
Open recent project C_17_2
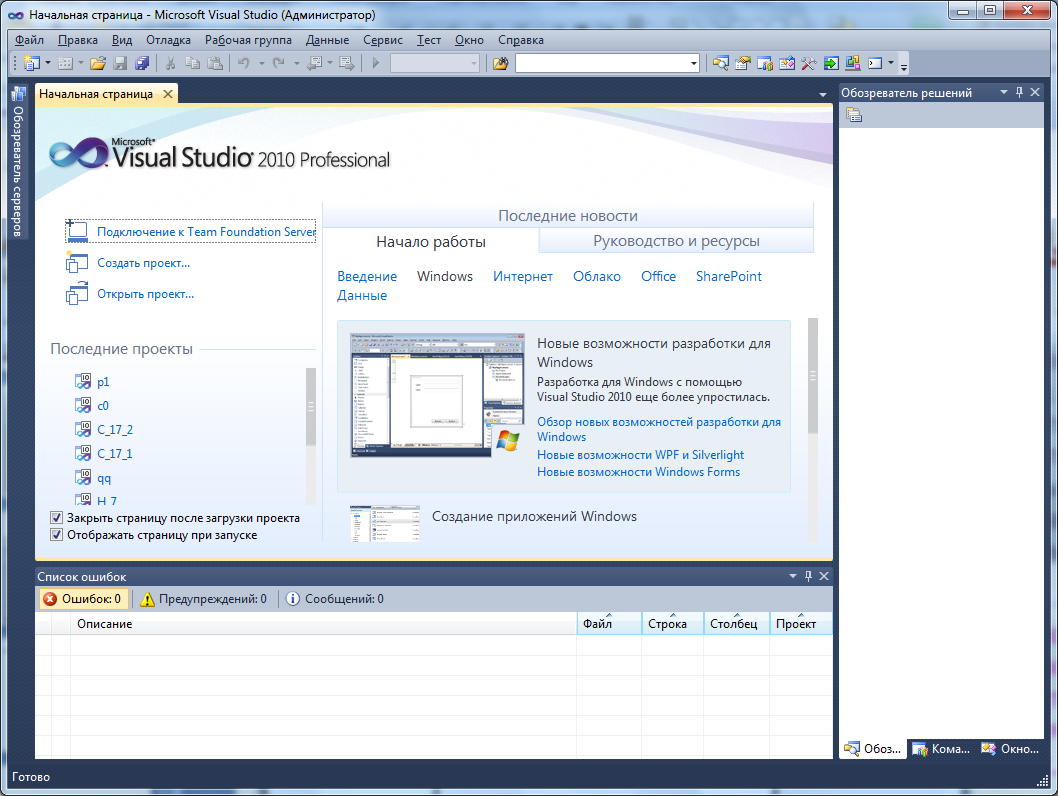point(115,430)
